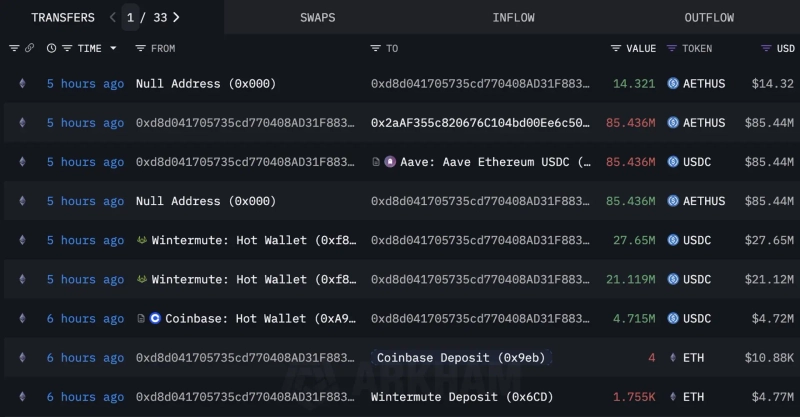Click the TOKEN column filter icon
This screenshot has height=417, width=800.
[672, 48]
